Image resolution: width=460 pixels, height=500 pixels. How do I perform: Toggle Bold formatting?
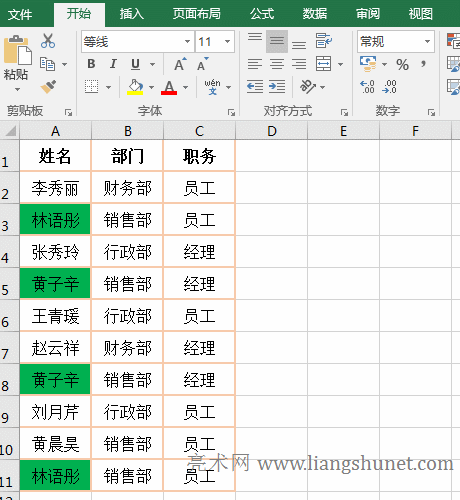click(91, 64)
